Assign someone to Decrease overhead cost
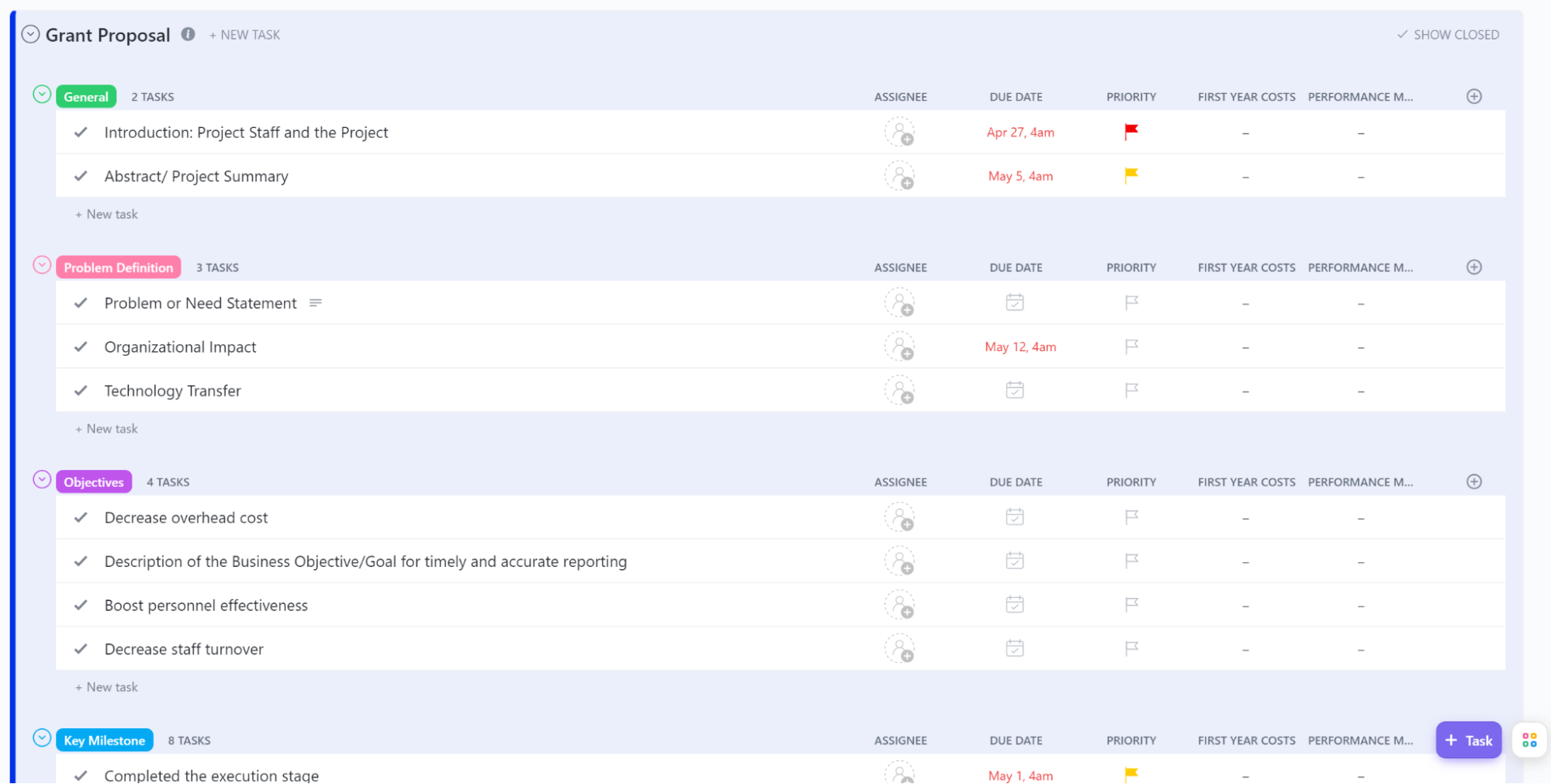 pyautogui.click(x=899, y=517)
